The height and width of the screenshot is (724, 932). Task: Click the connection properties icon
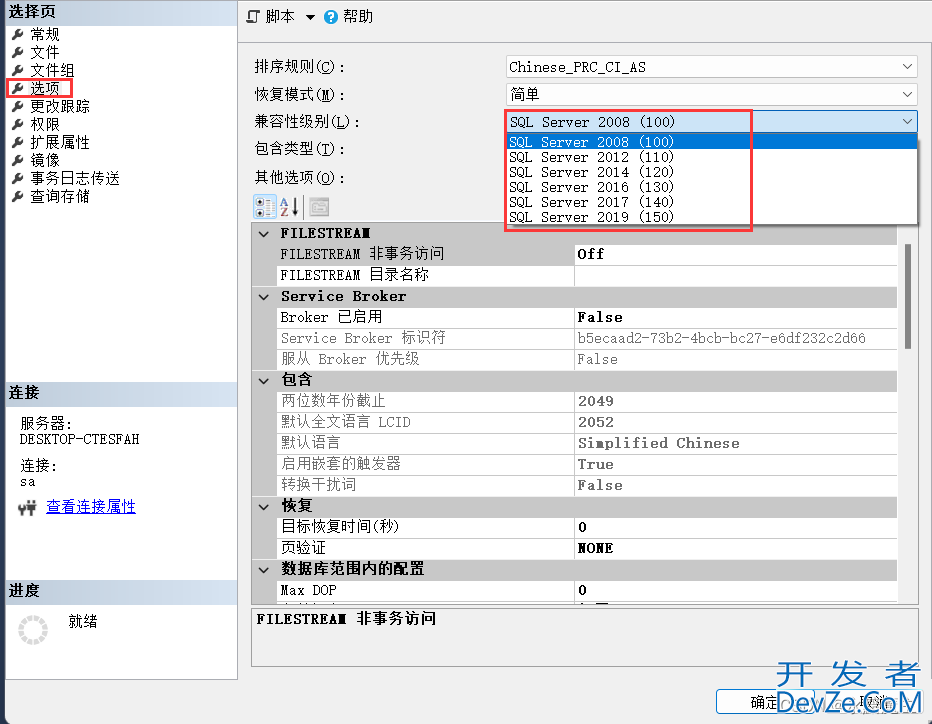[x=27, y=508]
